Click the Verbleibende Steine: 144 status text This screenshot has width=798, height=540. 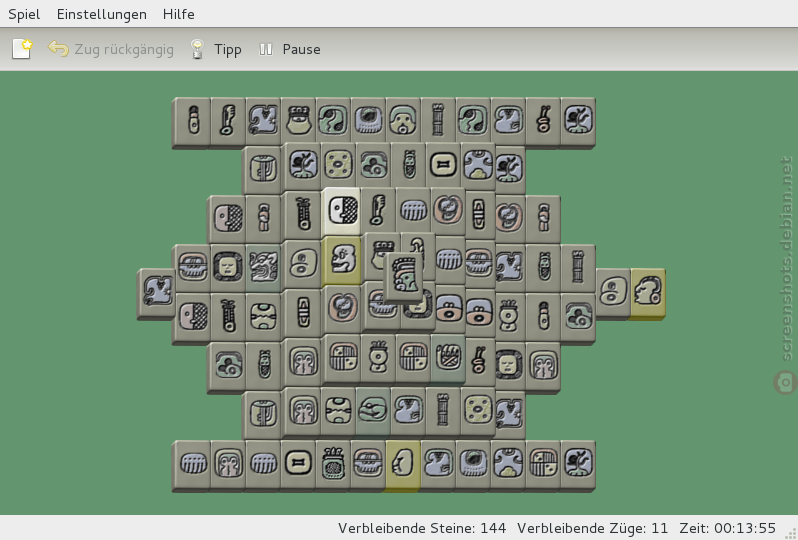pos(422,528)
